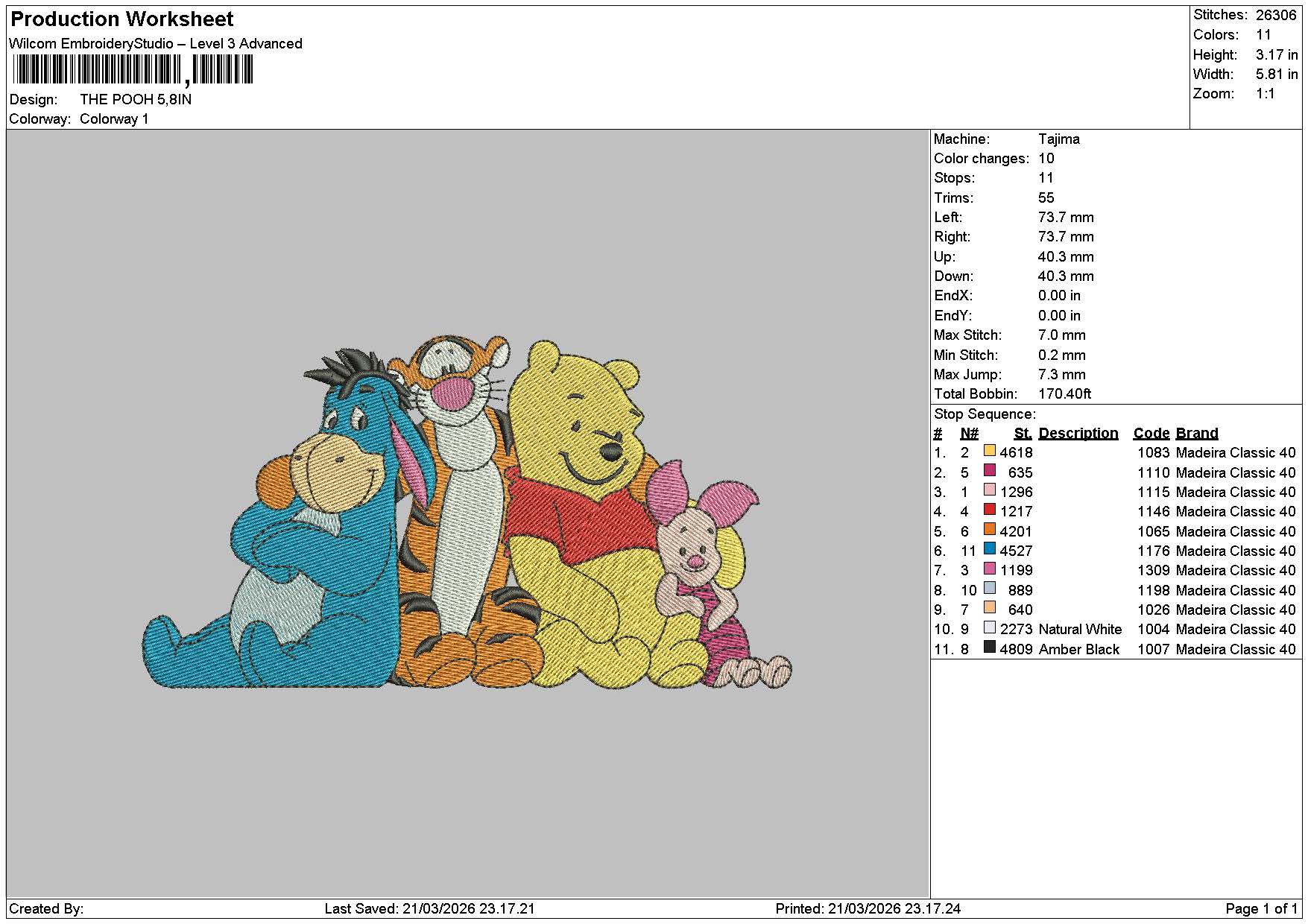Select the magenta swatch for thread code 1110
Viewport: 1308px width, 924px height.
click(x=990, y=470)
